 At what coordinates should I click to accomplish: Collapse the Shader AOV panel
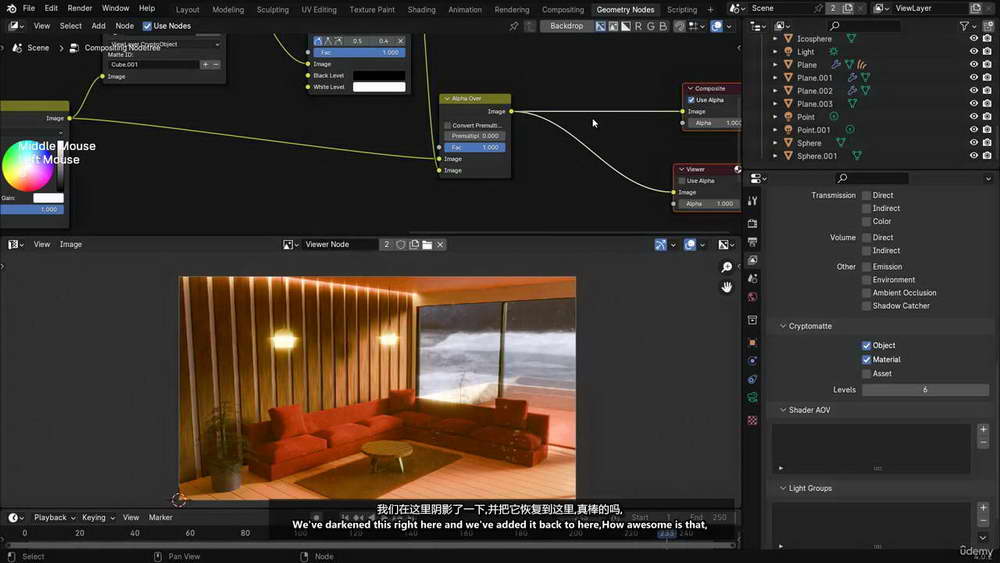coord(783,410)
